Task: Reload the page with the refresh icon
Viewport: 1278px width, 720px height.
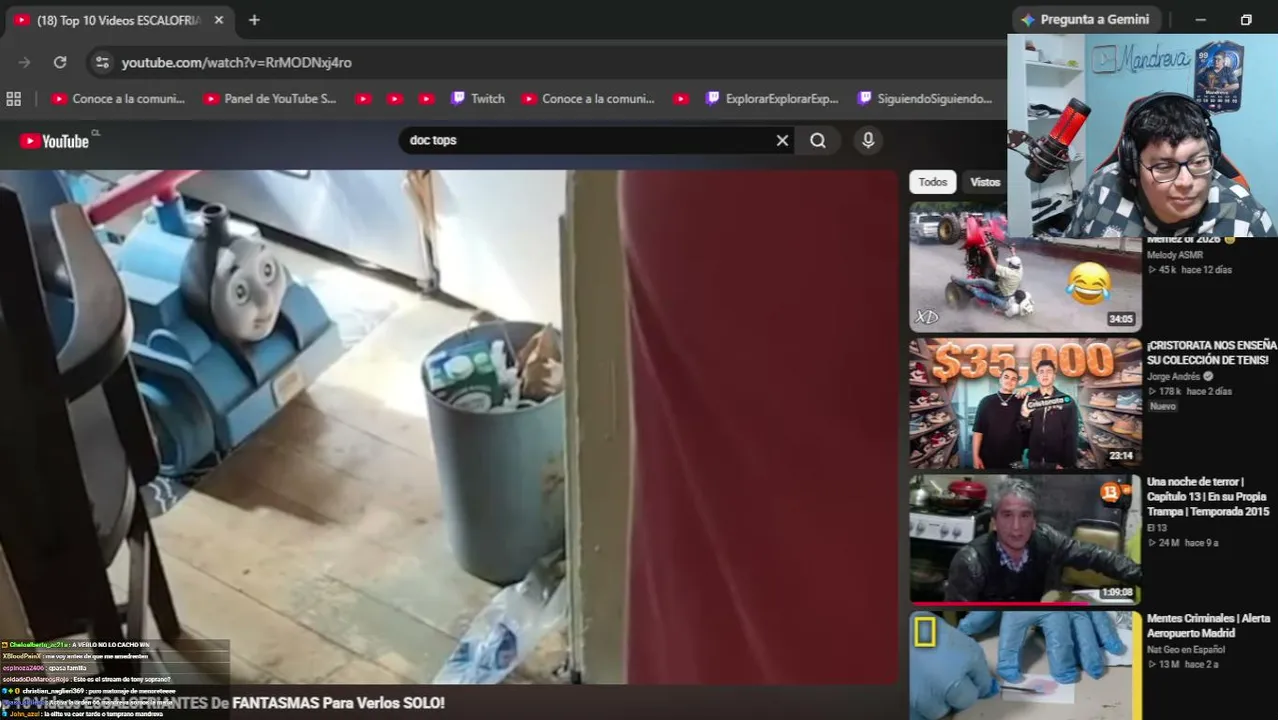Action: (x=60, y=62)
